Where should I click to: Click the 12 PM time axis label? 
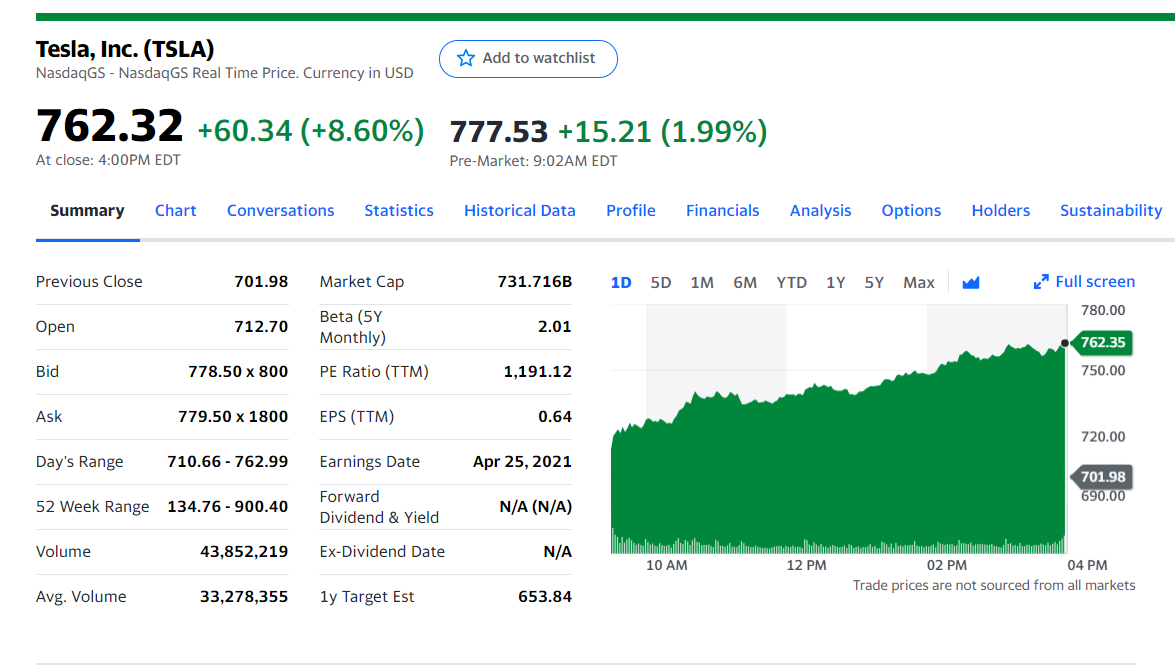coord(806,565)
